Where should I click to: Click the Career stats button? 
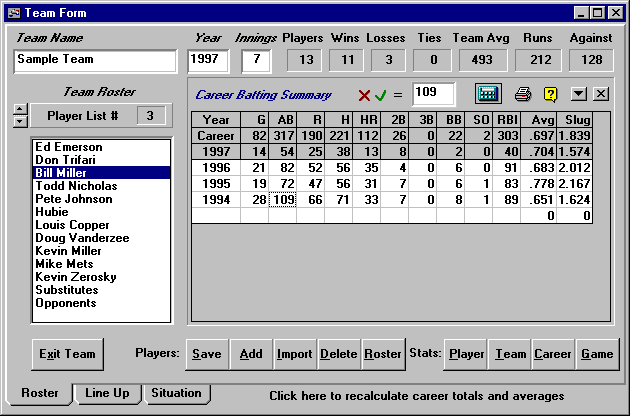(x=552, y=353)
